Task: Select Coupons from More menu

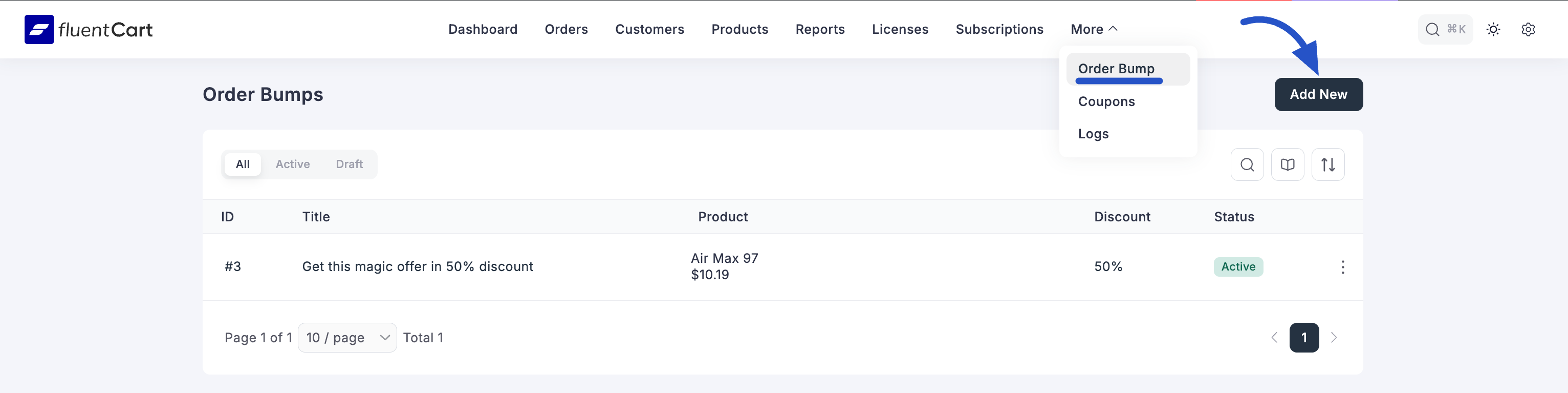Action: pyautogui.click(x=1106, y=102)
